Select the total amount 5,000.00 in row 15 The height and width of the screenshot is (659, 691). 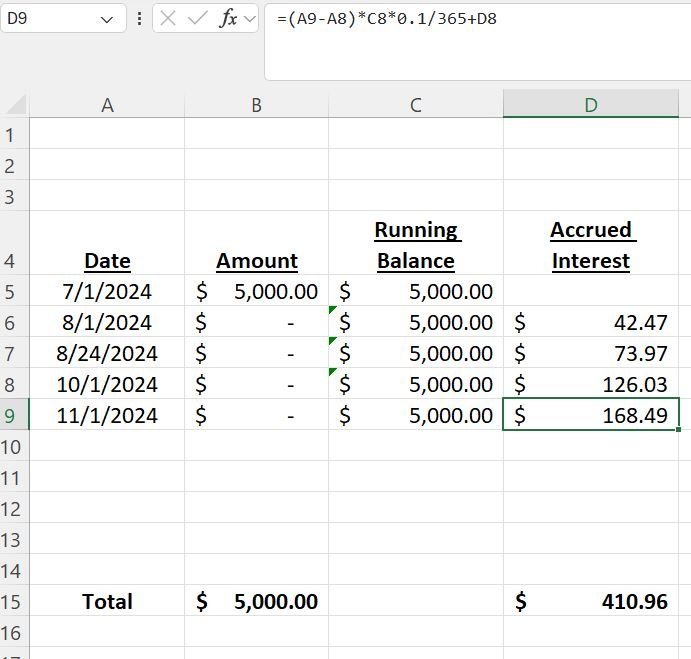click(256, 600)
